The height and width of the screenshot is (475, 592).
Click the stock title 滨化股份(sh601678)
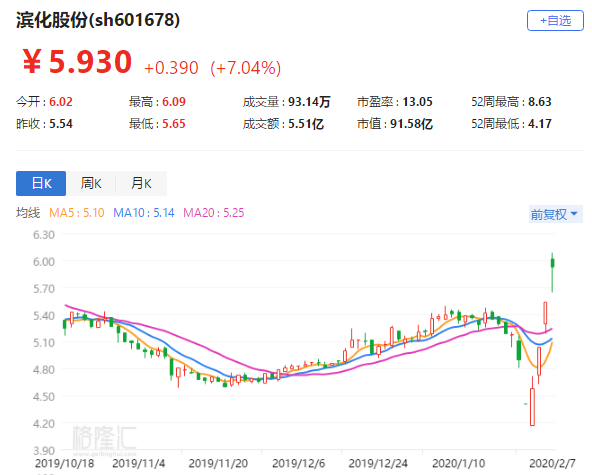[98, 20]
